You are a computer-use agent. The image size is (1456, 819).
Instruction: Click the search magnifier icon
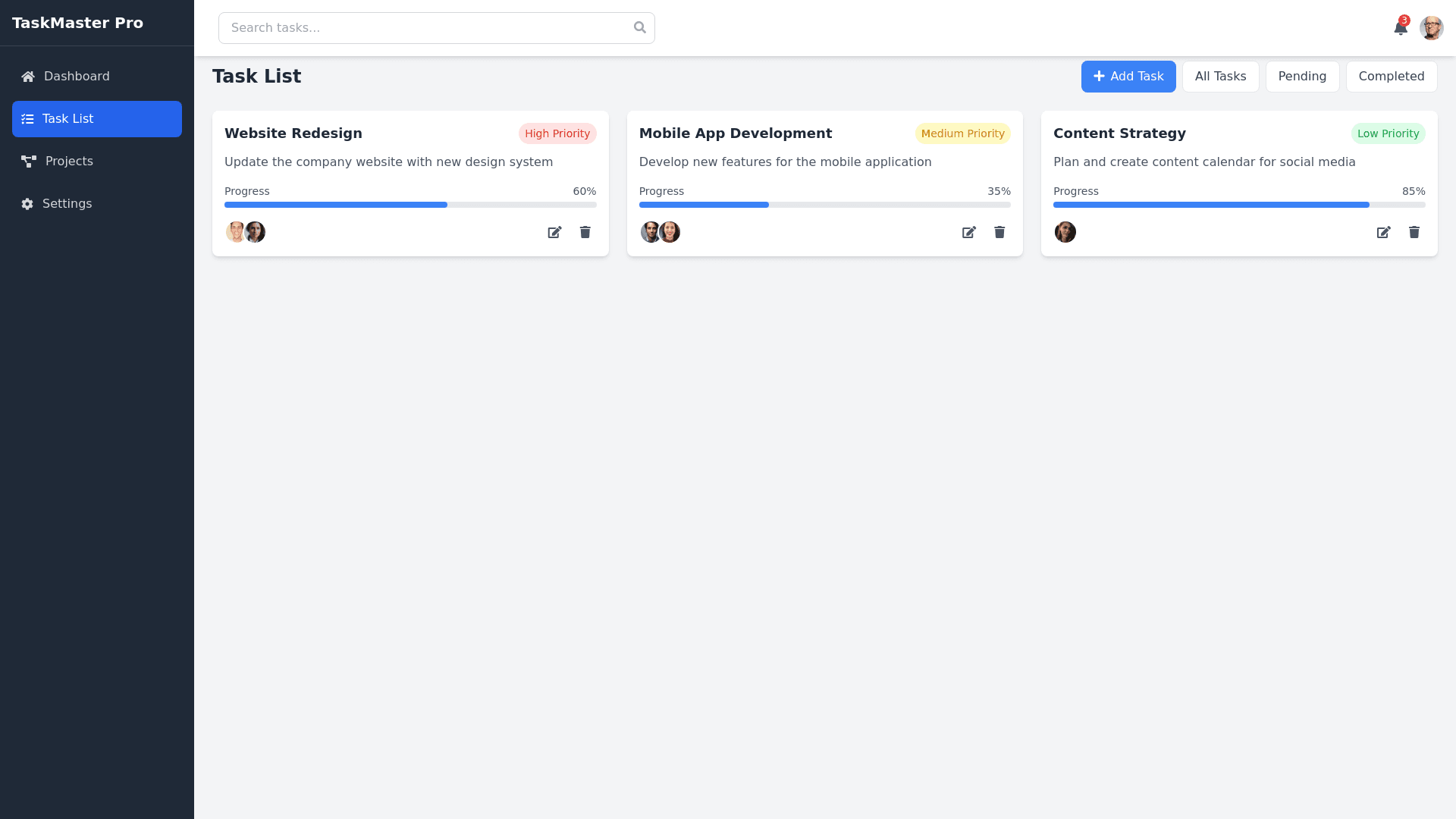tap(639, 28)
